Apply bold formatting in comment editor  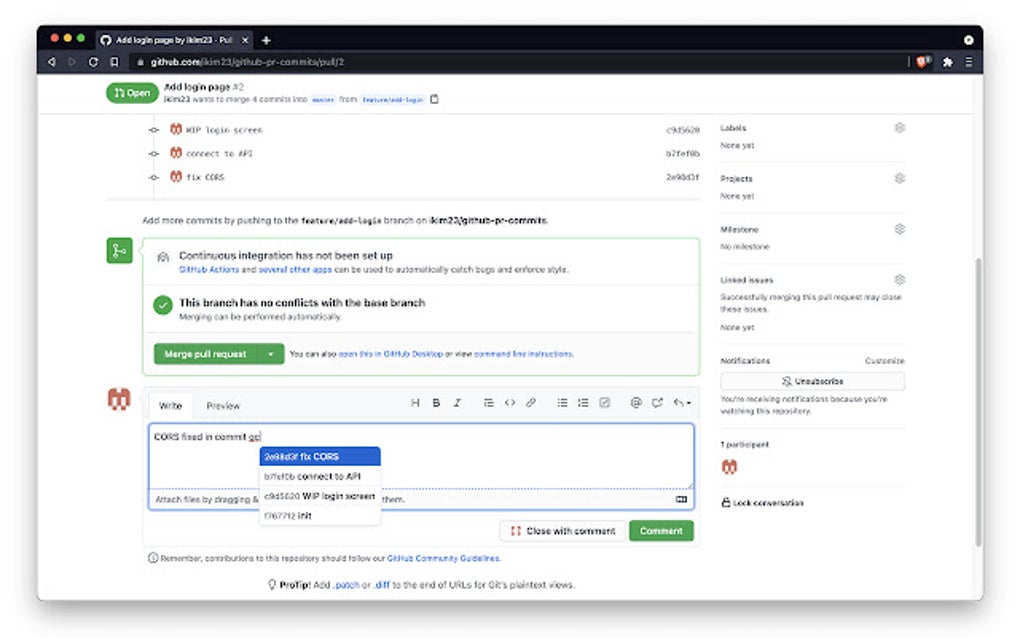click(436, 403)
